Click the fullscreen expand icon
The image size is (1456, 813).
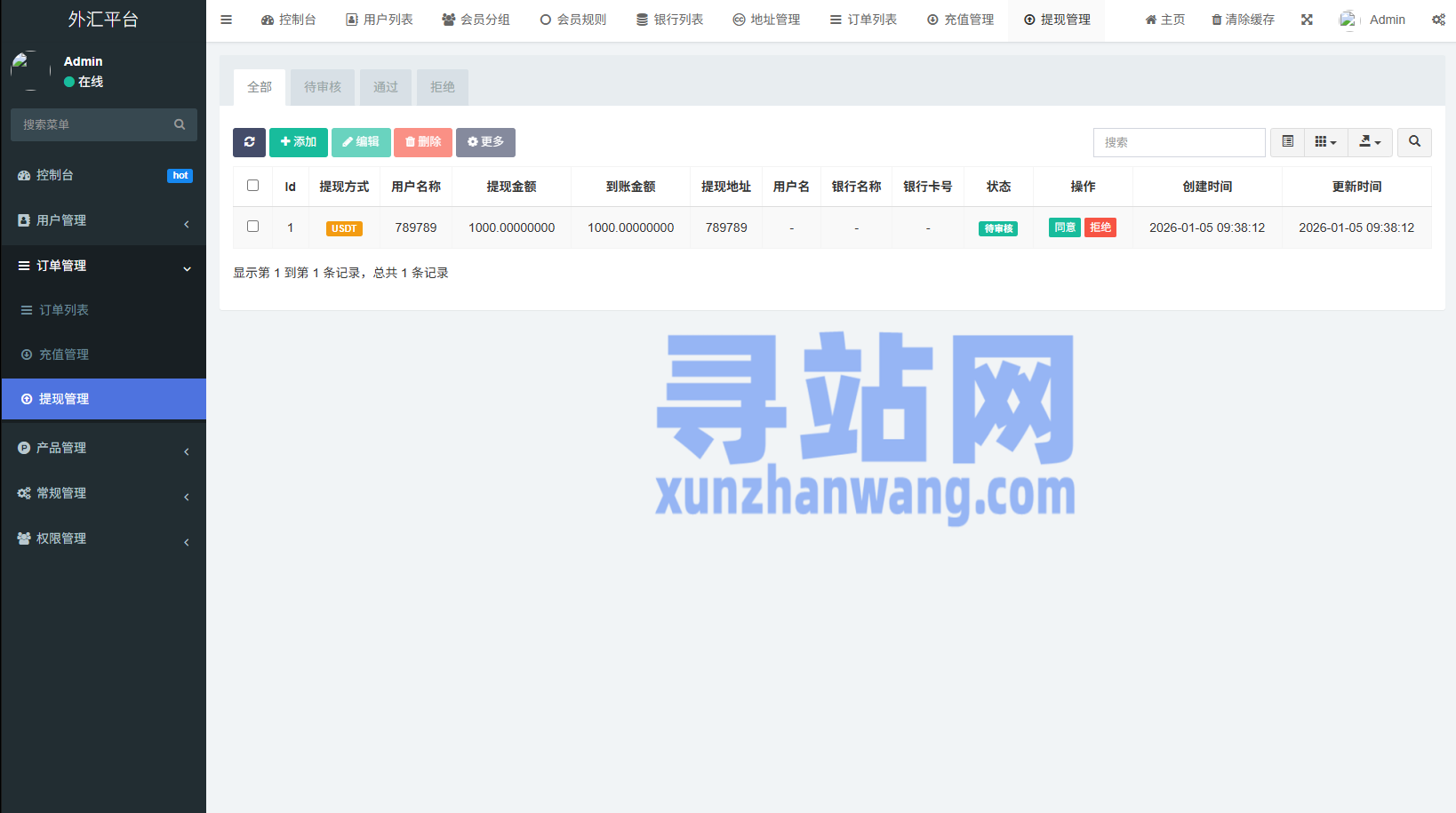(x=1307, y=20)
